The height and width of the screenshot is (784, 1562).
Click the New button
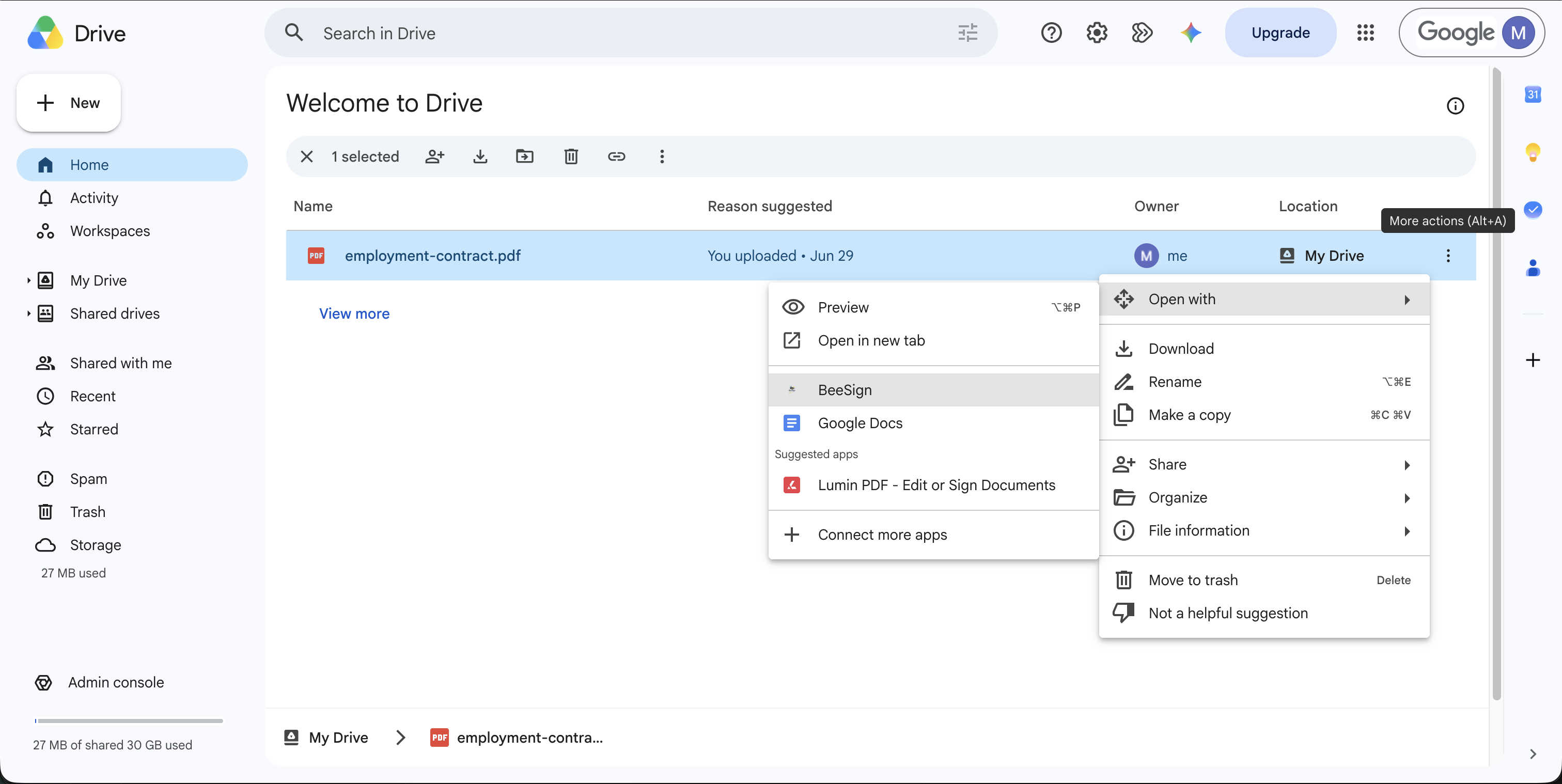tap(69, 103)
